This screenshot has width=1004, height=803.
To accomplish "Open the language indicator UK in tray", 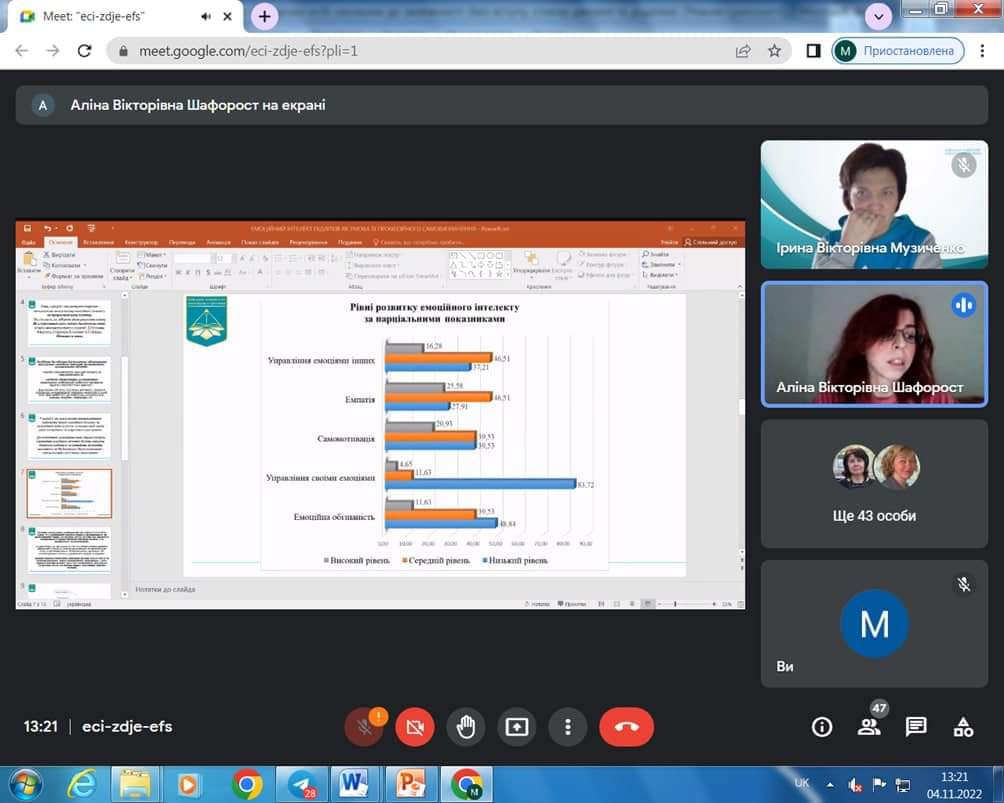I will (801, 782).
